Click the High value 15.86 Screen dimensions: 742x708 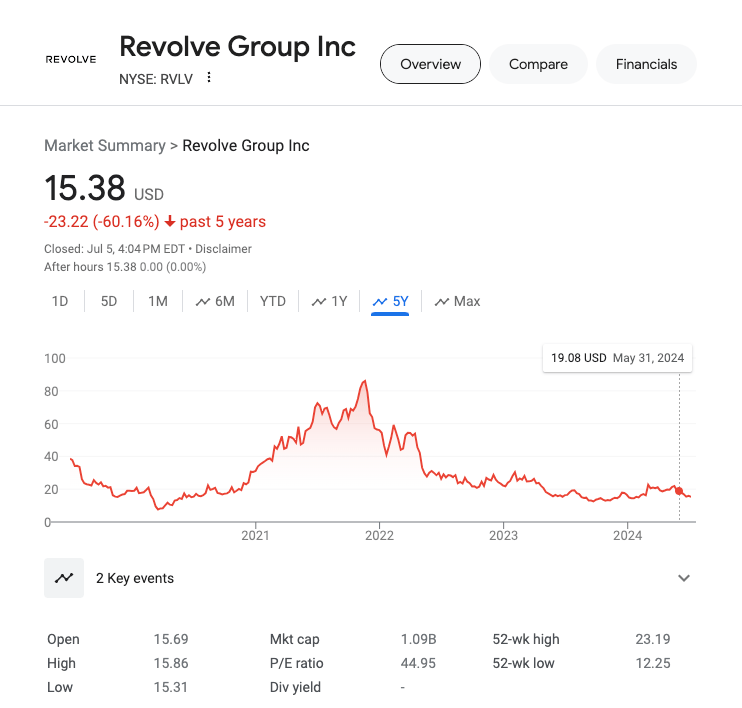coord(171,663)
